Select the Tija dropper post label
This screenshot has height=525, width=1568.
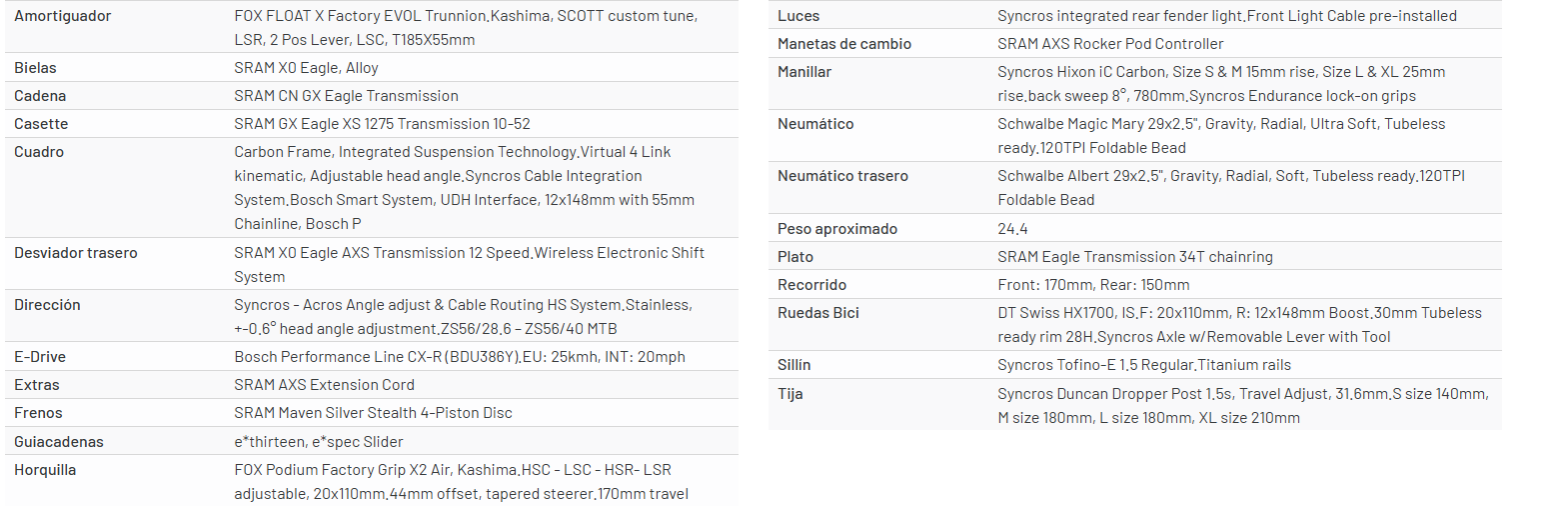789,394
